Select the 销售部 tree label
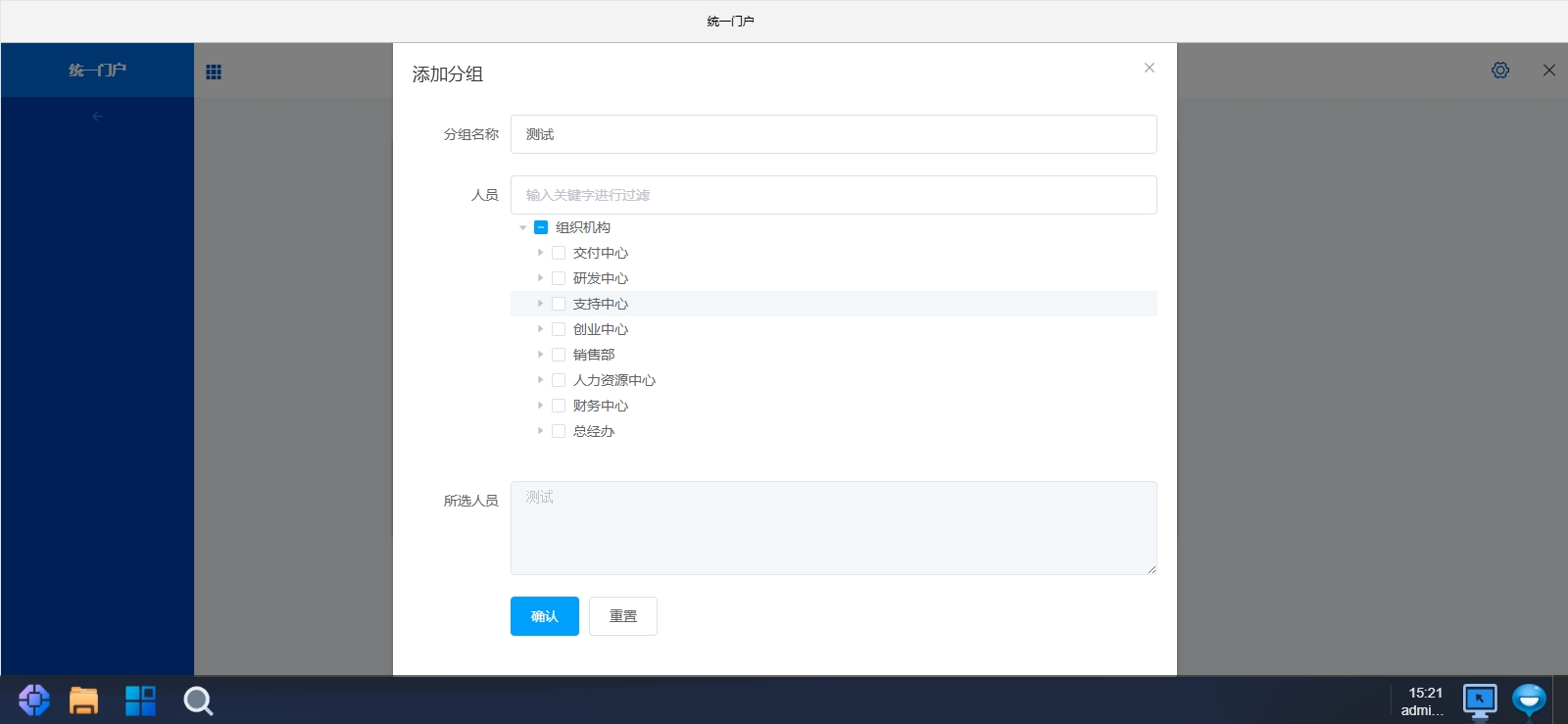 (x=594, y=355)
